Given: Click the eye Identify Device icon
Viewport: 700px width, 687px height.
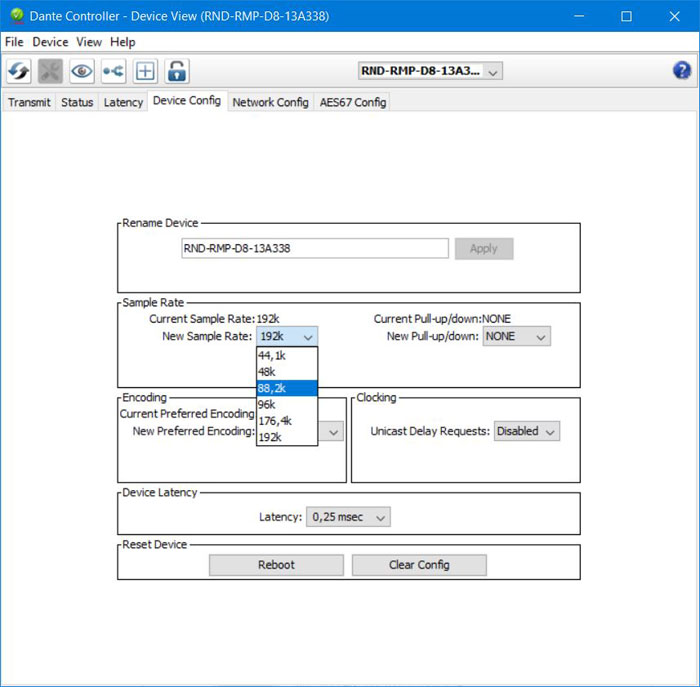Looking at the screenshot, I should (81, 71).
